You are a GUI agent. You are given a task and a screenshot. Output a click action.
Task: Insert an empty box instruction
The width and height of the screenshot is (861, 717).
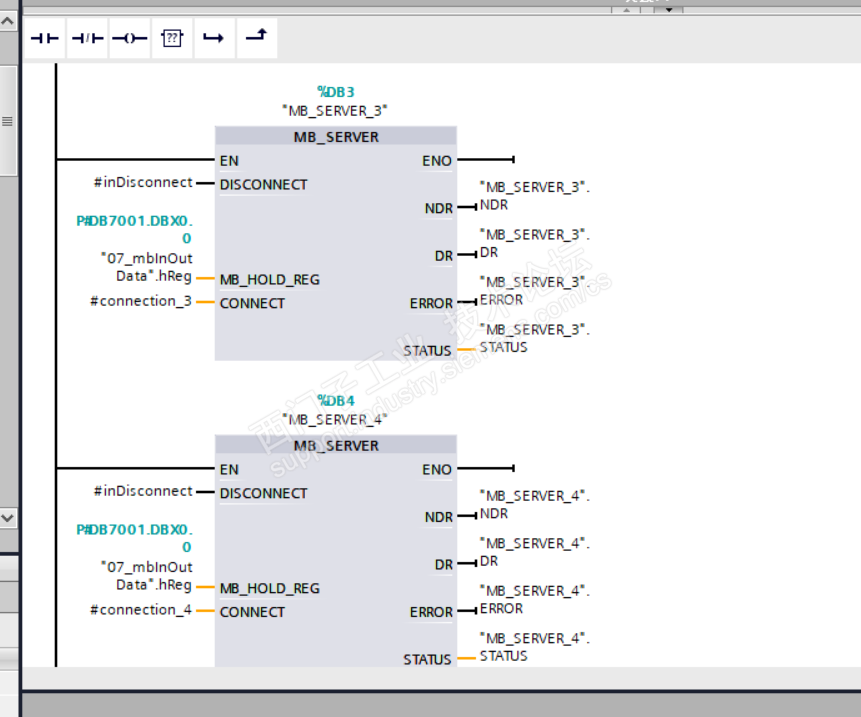click(172, 38)
